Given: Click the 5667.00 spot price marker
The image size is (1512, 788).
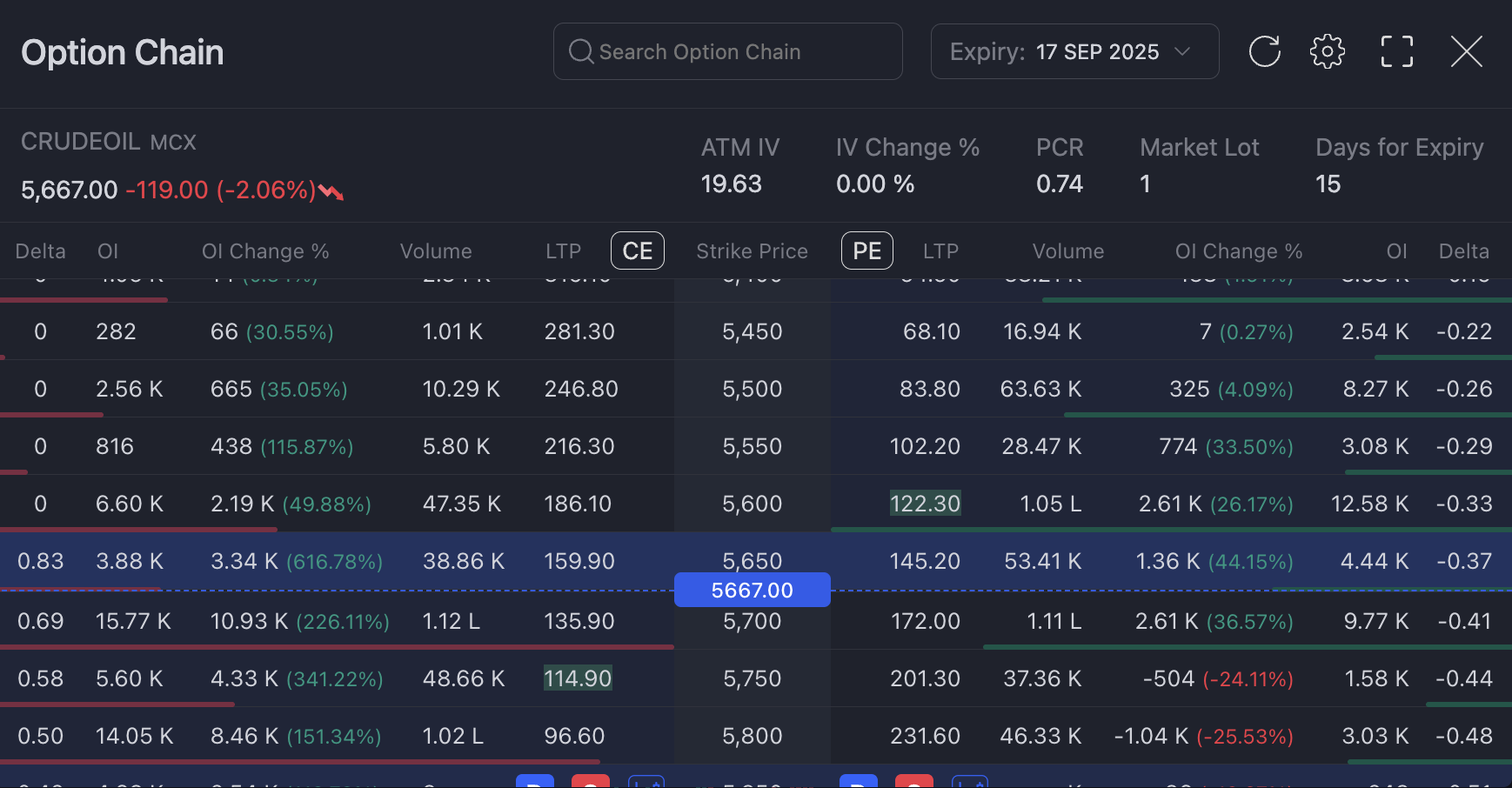Looking at the screenshot, I should (x=752, y=590).
